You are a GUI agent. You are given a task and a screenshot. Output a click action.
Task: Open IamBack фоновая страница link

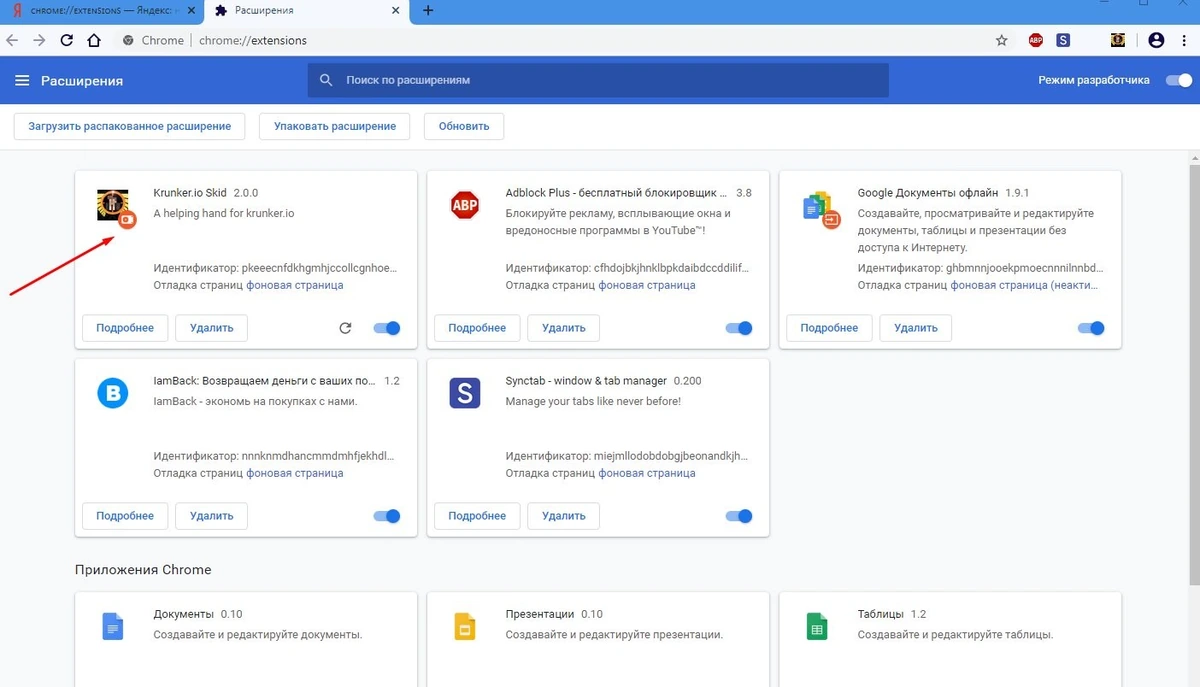click(x=295, y=473)
